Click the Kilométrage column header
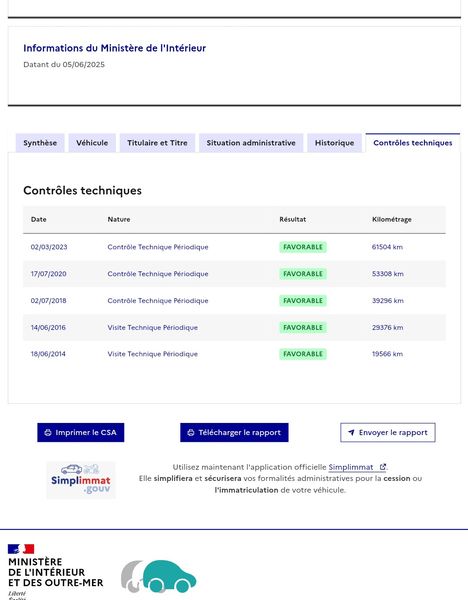Viewport: 468px width, 600px height. coord(392,219)
